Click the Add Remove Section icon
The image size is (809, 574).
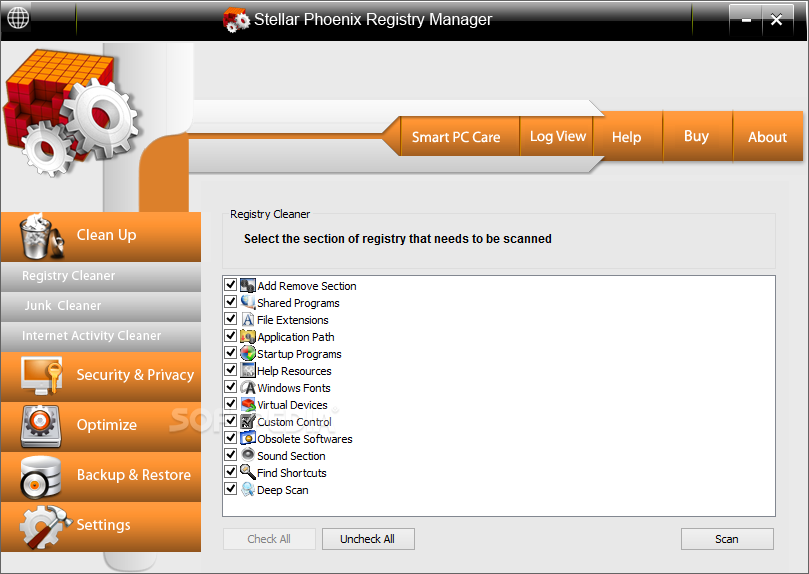(248, 285)
